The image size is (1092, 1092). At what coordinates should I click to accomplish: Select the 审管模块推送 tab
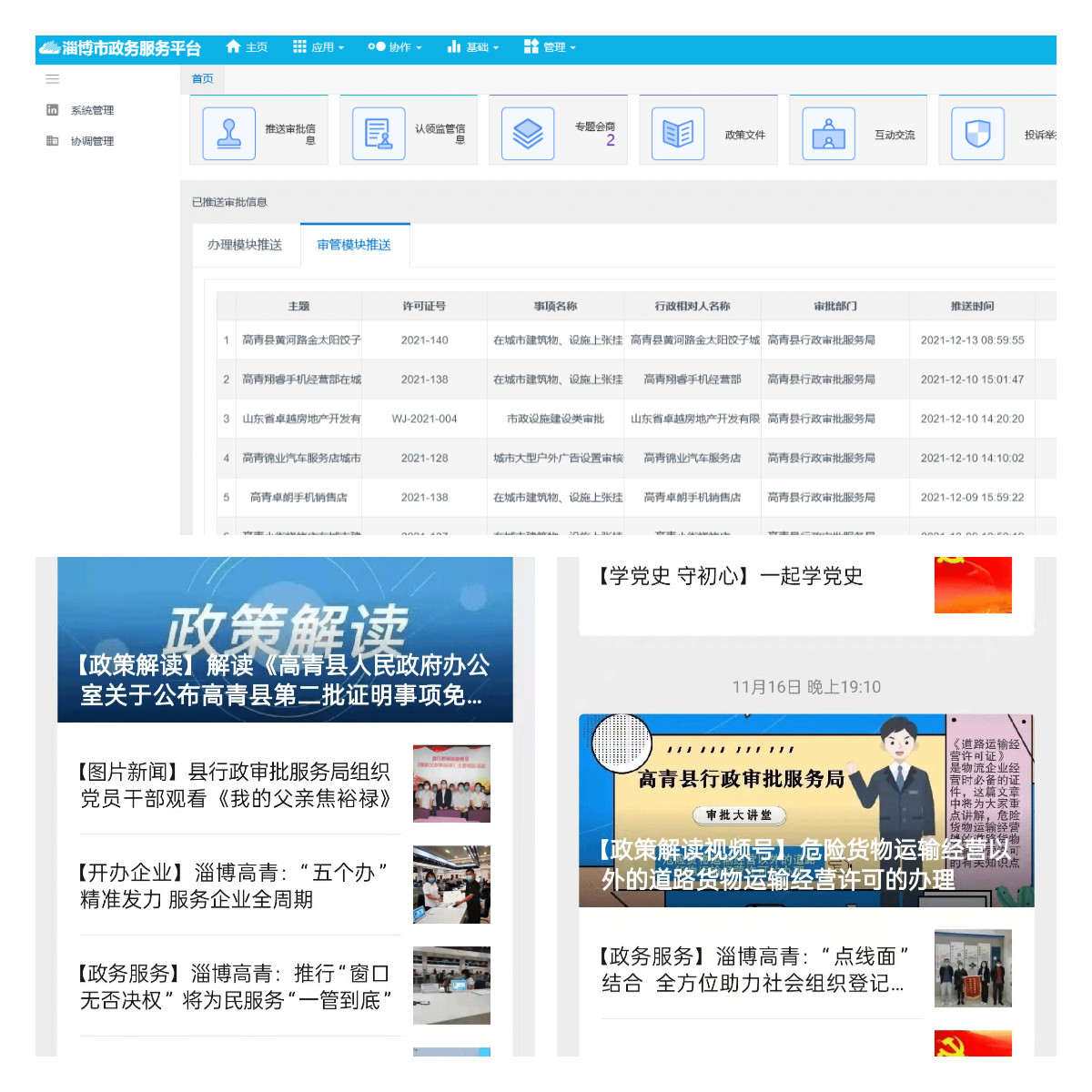[354, 245]
